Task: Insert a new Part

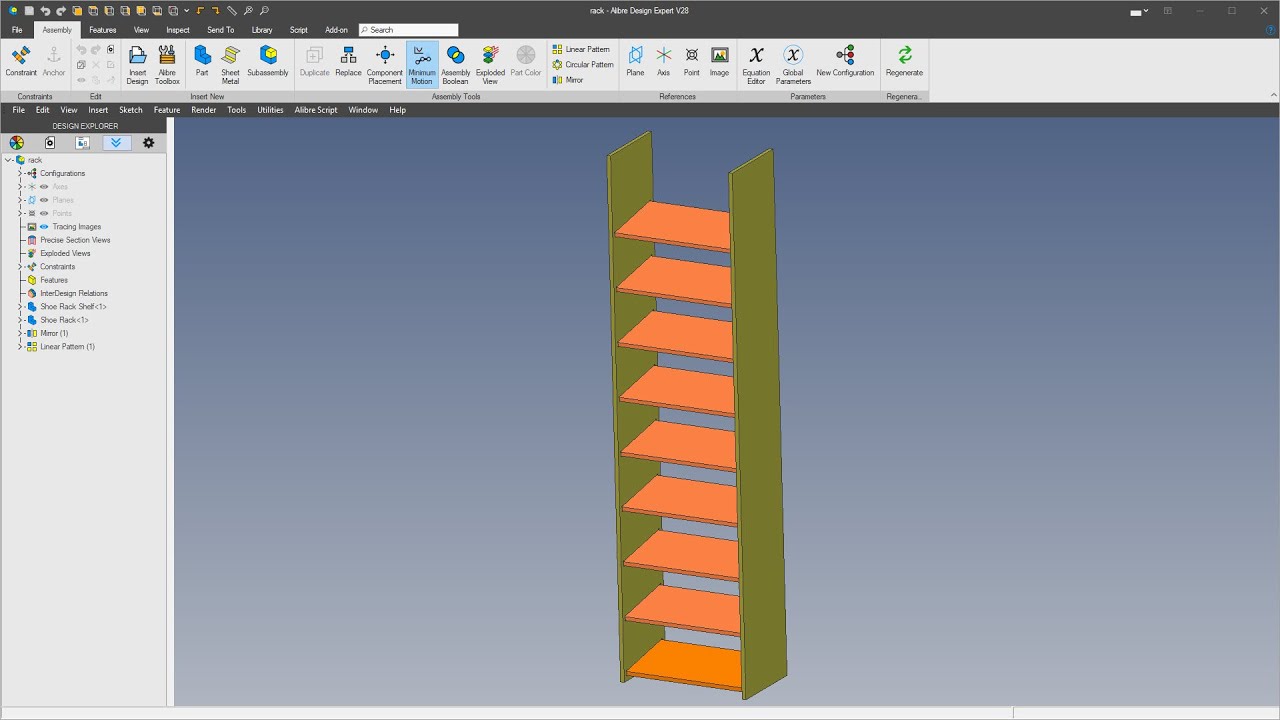Action: tap(202, 61)
